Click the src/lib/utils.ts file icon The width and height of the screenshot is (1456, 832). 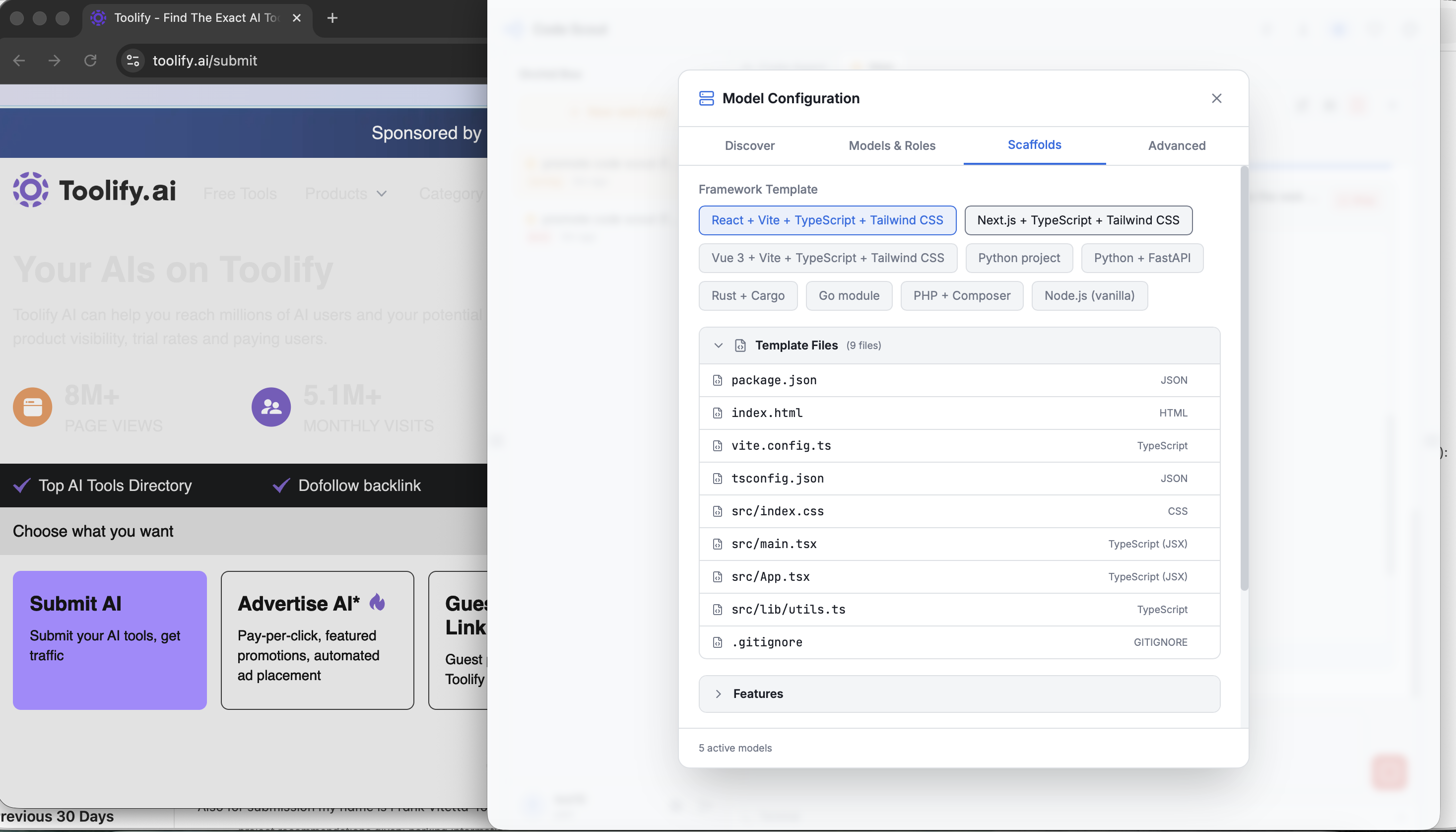click(x=718, y=609)
